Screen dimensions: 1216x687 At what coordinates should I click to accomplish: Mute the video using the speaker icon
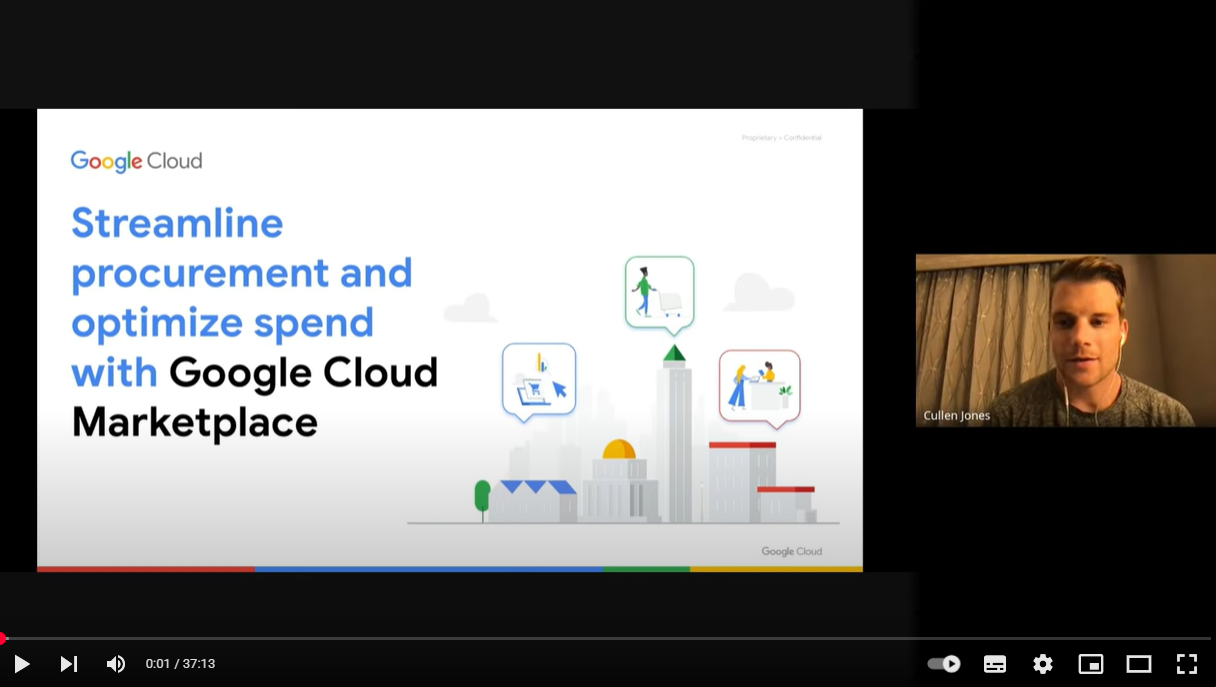coord(116,664)
